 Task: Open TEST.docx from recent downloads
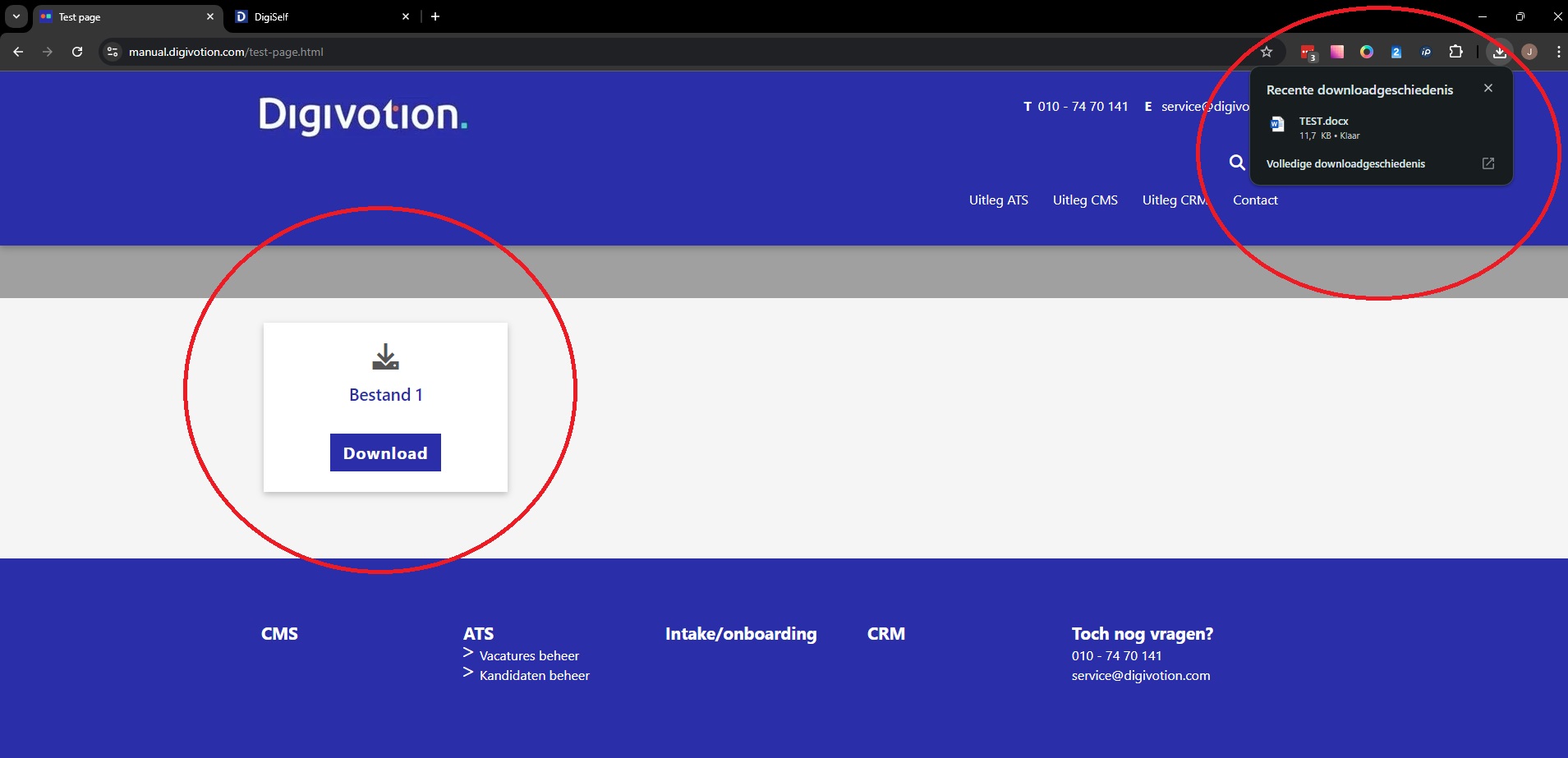tap(1323, 127)
